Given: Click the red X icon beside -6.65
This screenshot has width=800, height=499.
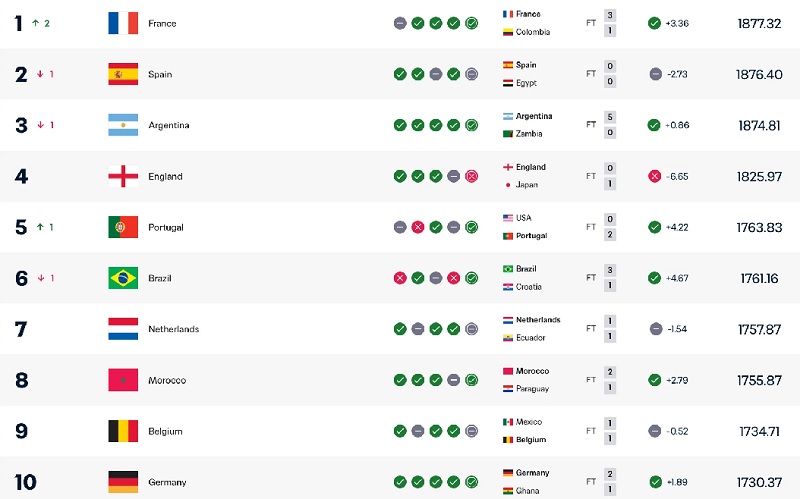Looking at the screenshot, I should (654, 176).
